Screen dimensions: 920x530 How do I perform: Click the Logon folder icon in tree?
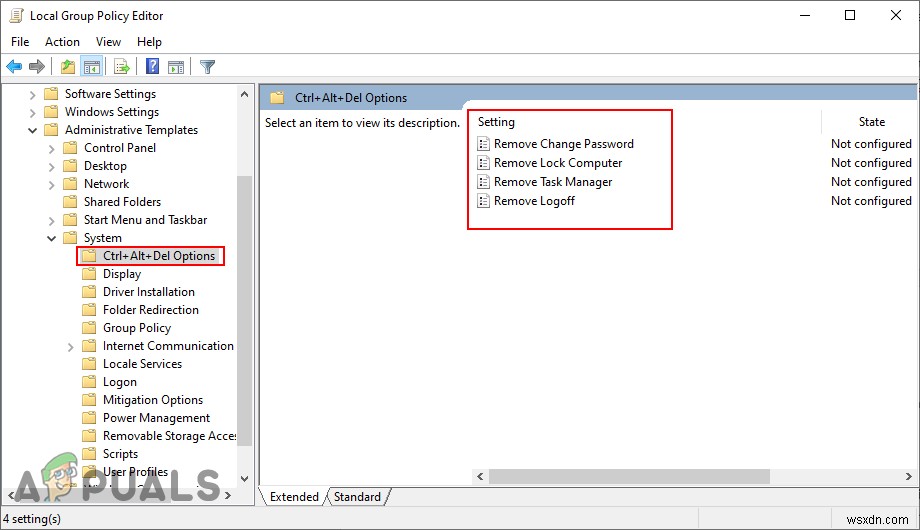coord(89,382)
